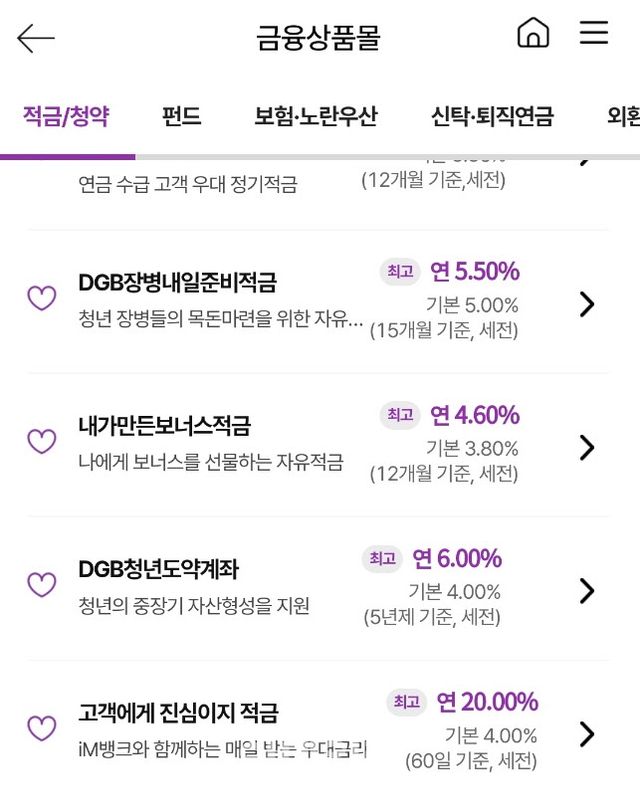Image resolution: width=640 pixels, height=796 pixels.
Task: Switch to the 펀드 tab
Action: pyautogui.click(x=181, y=116)
